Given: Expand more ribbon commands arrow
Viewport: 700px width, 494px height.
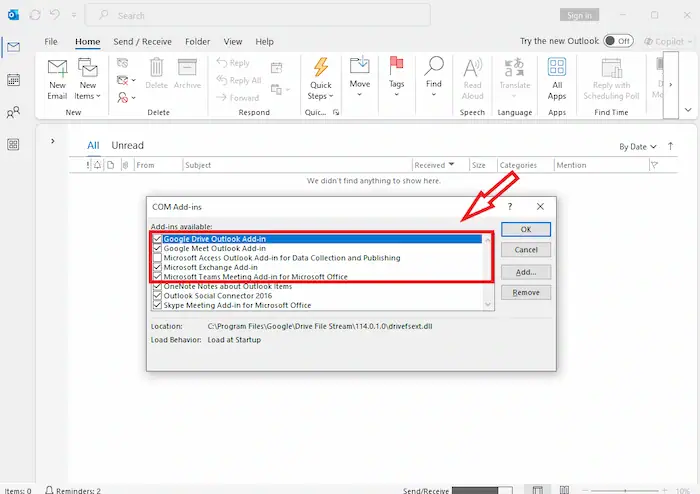Looking at the screenshot, I should [x=671, y=85].
